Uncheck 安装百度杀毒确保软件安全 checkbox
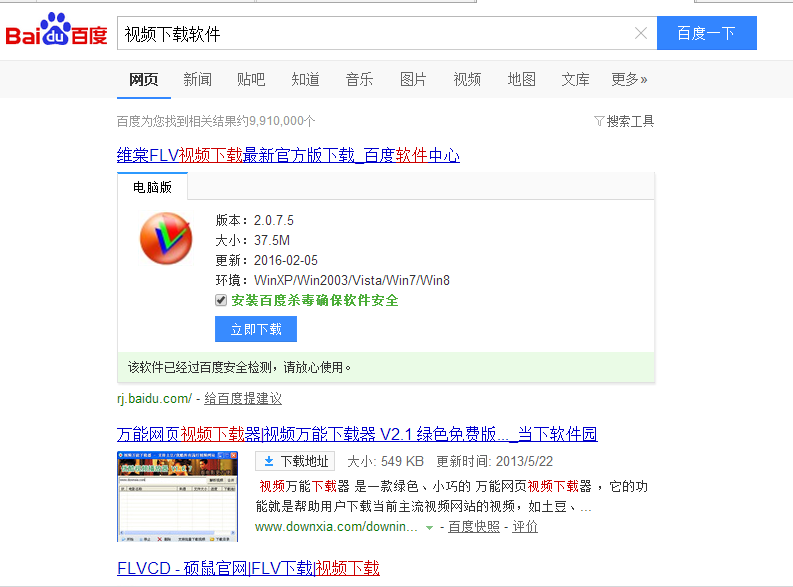 coord(221,300)
